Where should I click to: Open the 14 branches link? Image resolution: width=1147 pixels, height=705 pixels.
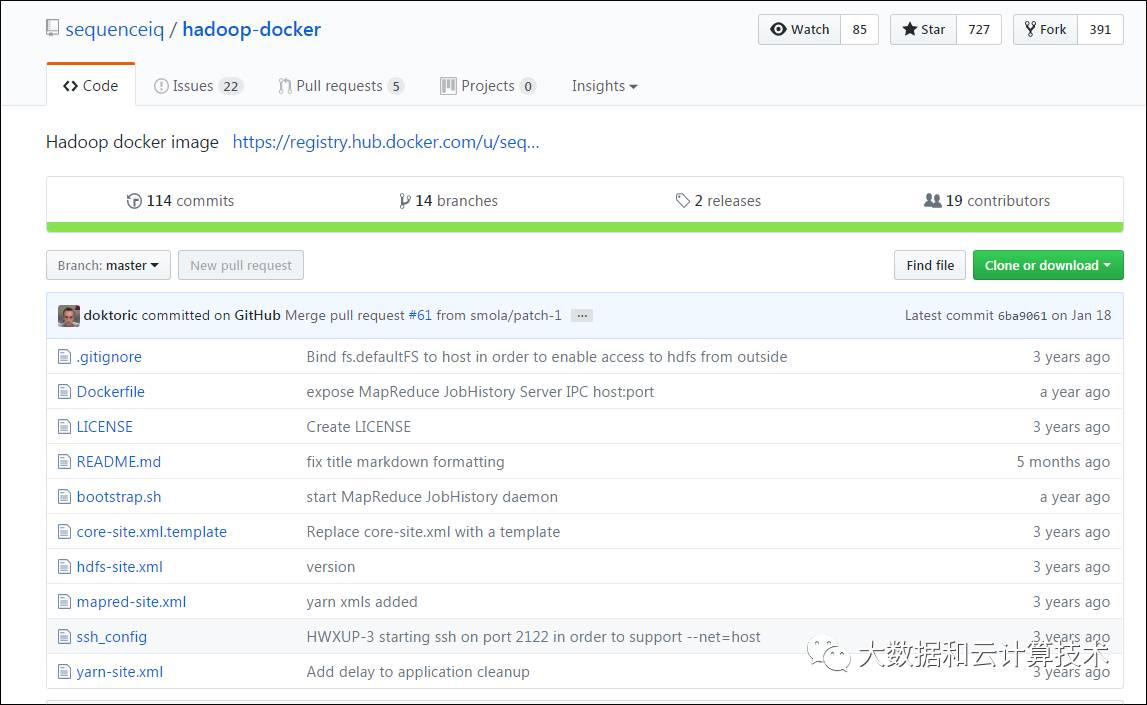[x=448, y=201]
